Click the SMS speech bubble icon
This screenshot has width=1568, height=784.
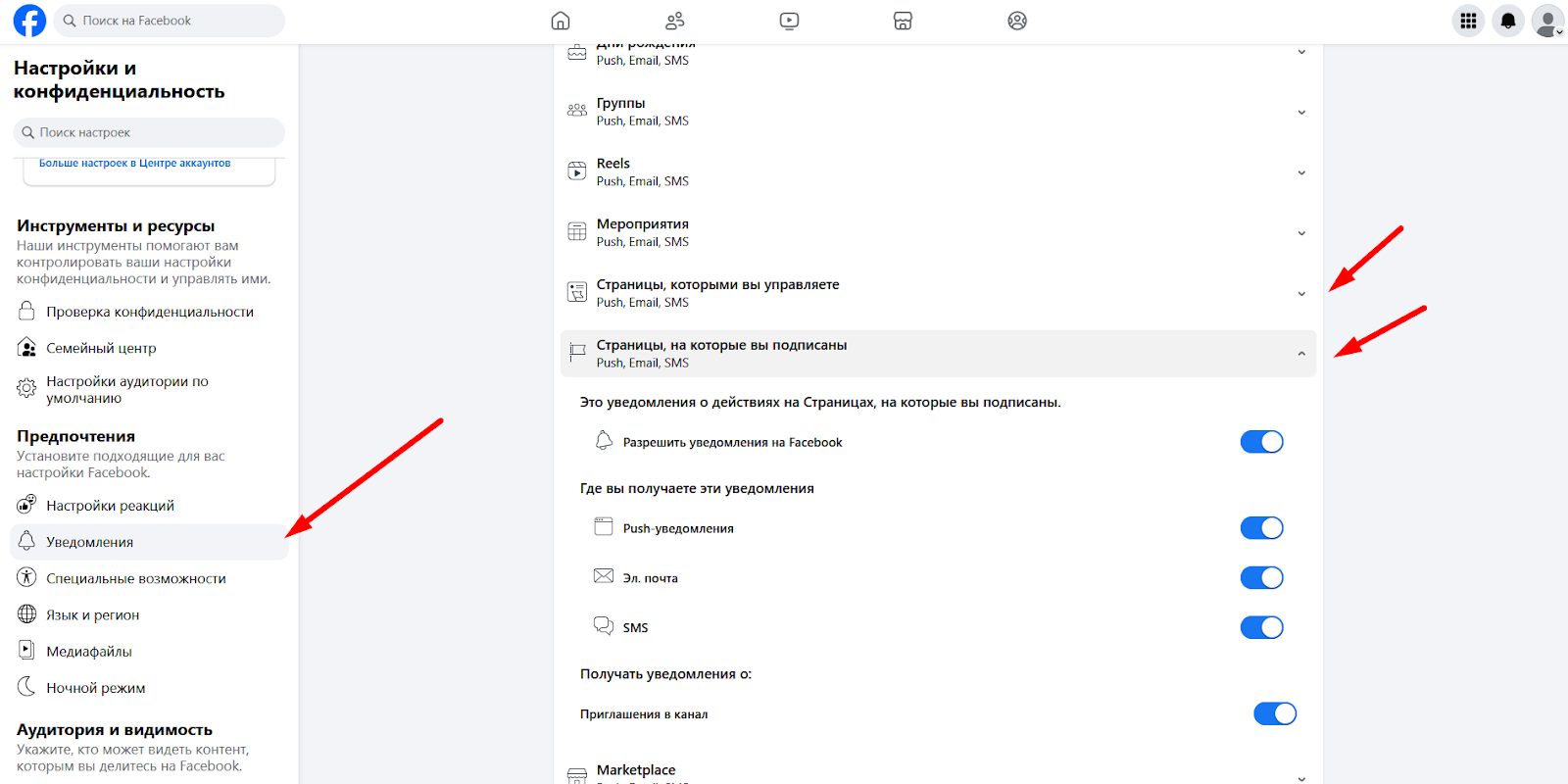pos(604,625)
